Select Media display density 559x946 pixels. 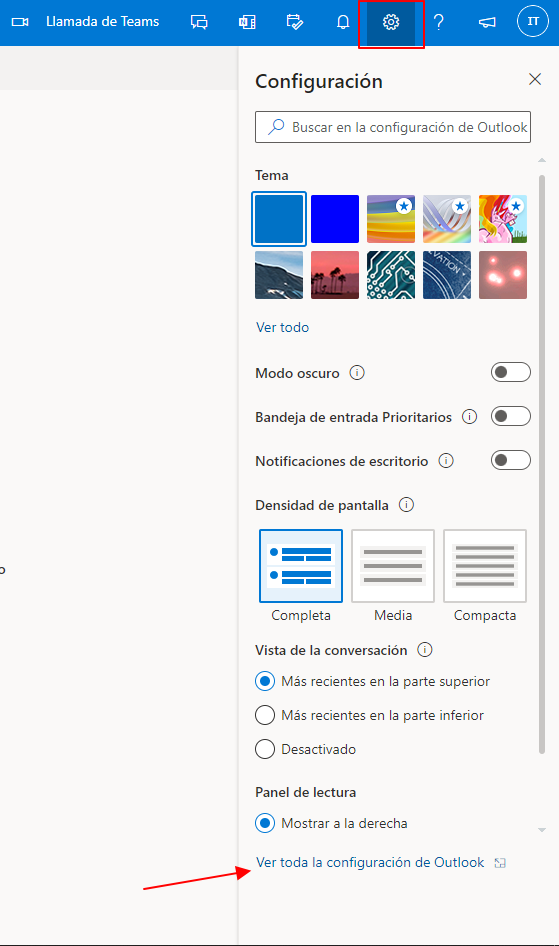[x=393, y=566]
